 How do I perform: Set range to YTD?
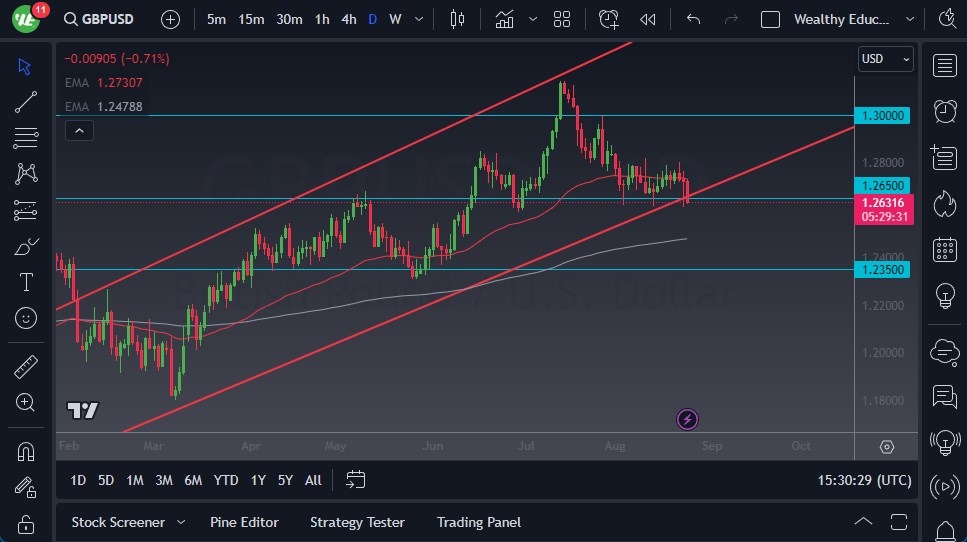[226, 480]
